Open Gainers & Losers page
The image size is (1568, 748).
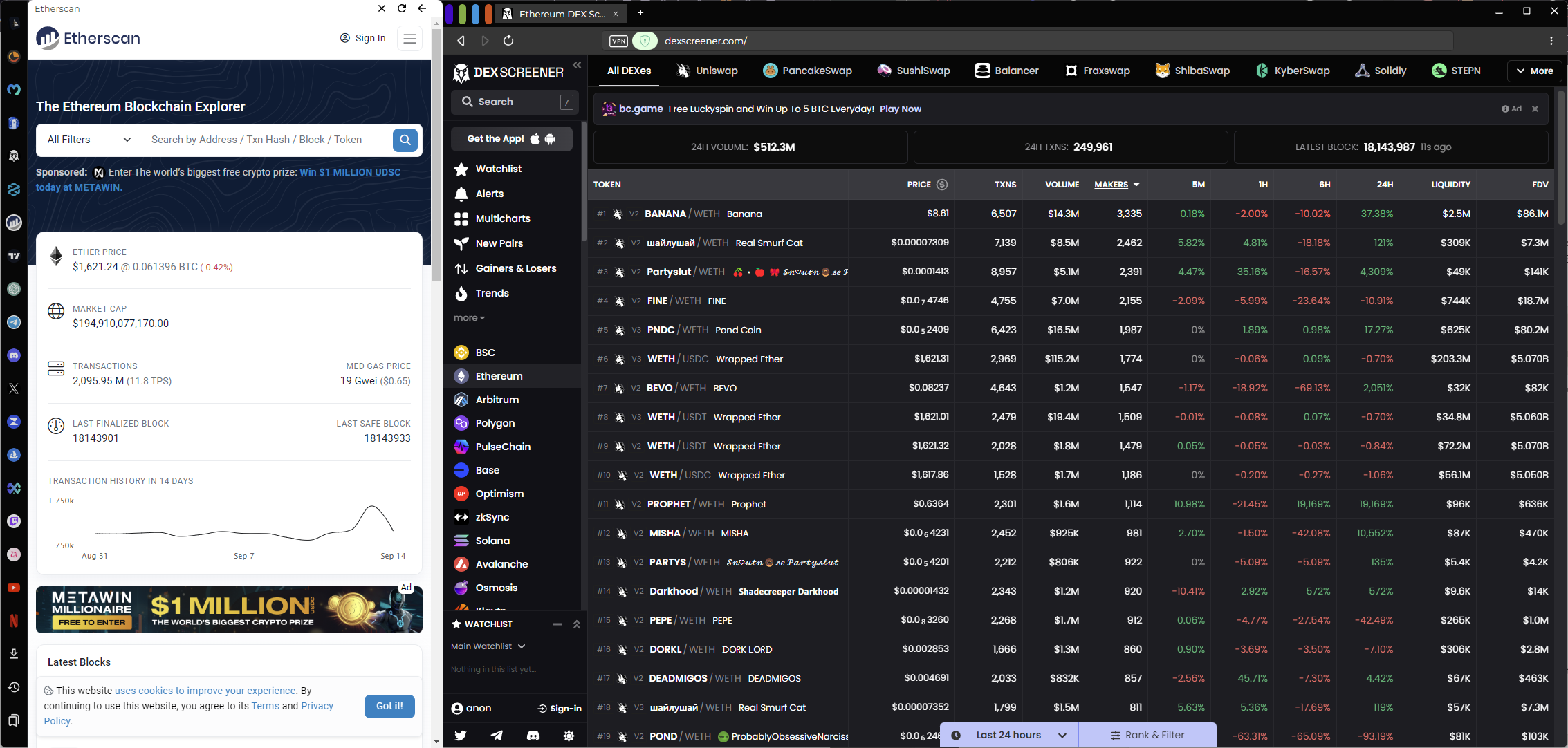515,268
